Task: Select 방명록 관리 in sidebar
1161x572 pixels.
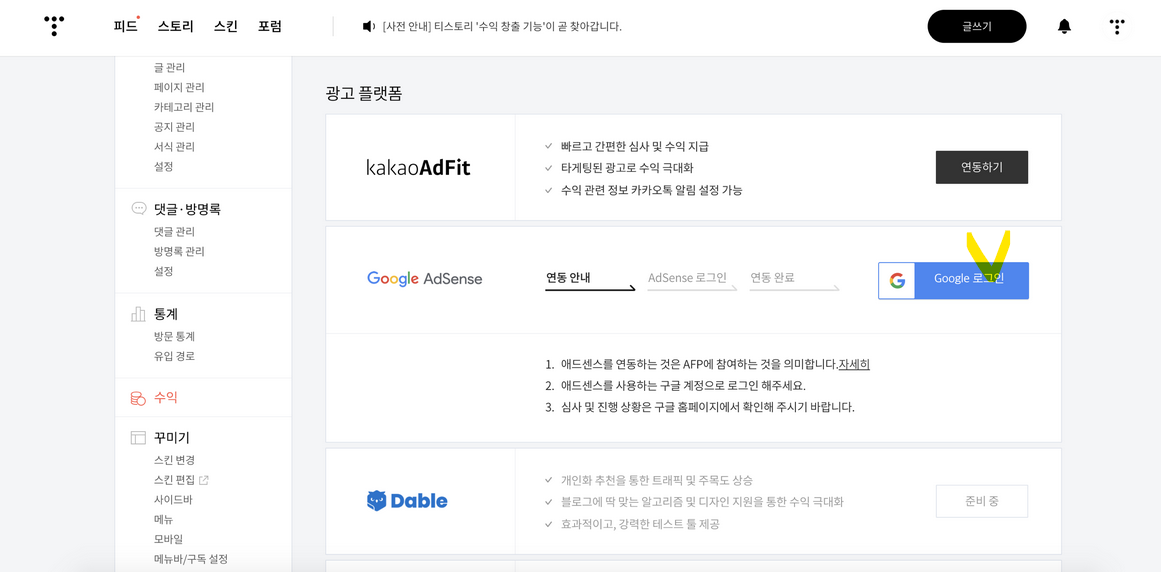Action: [x=179, y=252]
